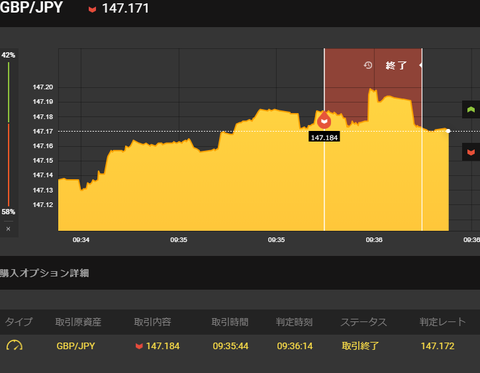This screenshot has width=480, height=373.
Task: Click judgment time 09:36:14
Action: (295, 346)
